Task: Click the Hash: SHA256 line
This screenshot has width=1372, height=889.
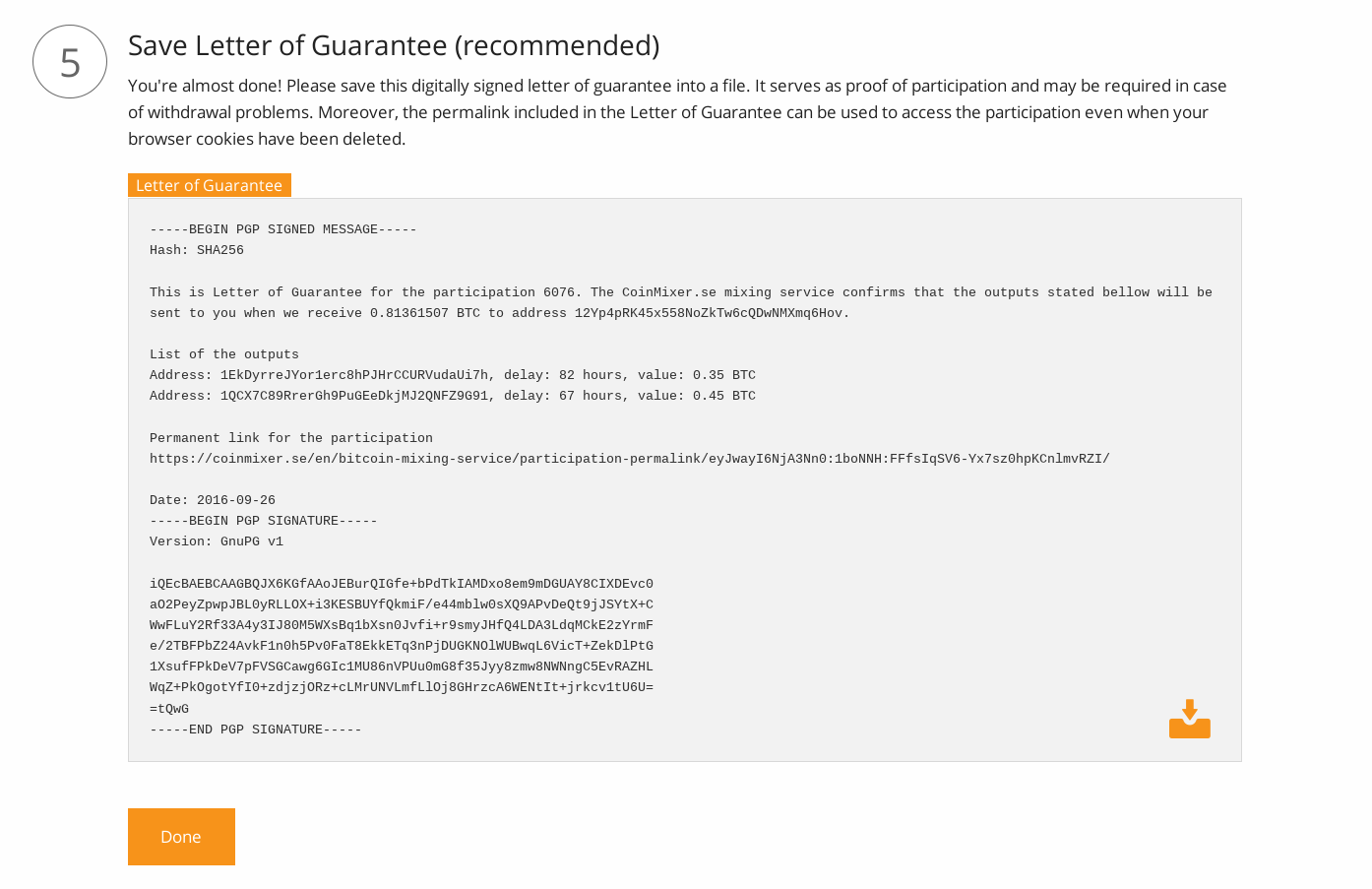Action: [x=196, y=250]
